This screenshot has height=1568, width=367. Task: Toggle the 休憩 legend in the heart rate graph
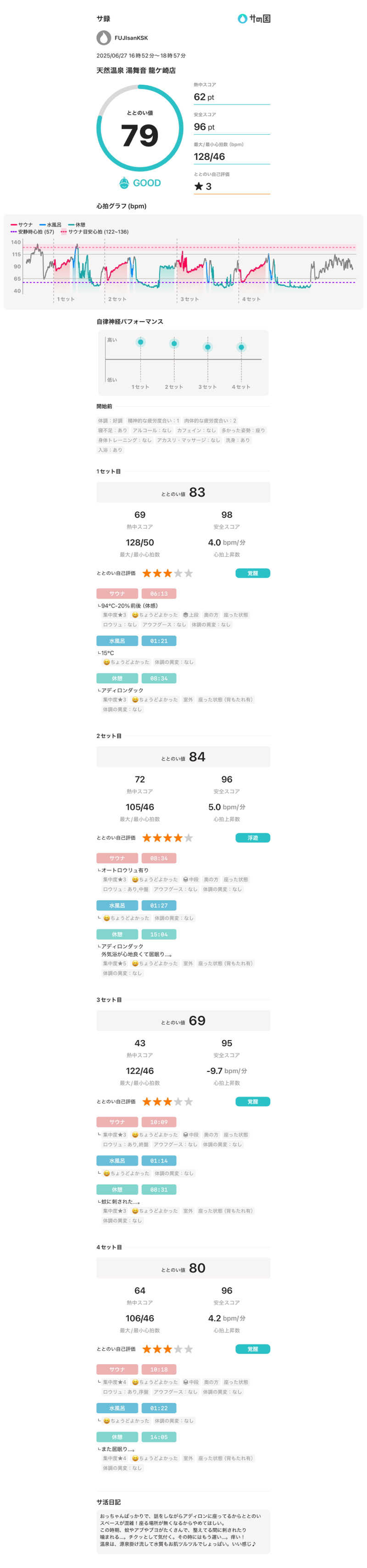coord(77,225)
